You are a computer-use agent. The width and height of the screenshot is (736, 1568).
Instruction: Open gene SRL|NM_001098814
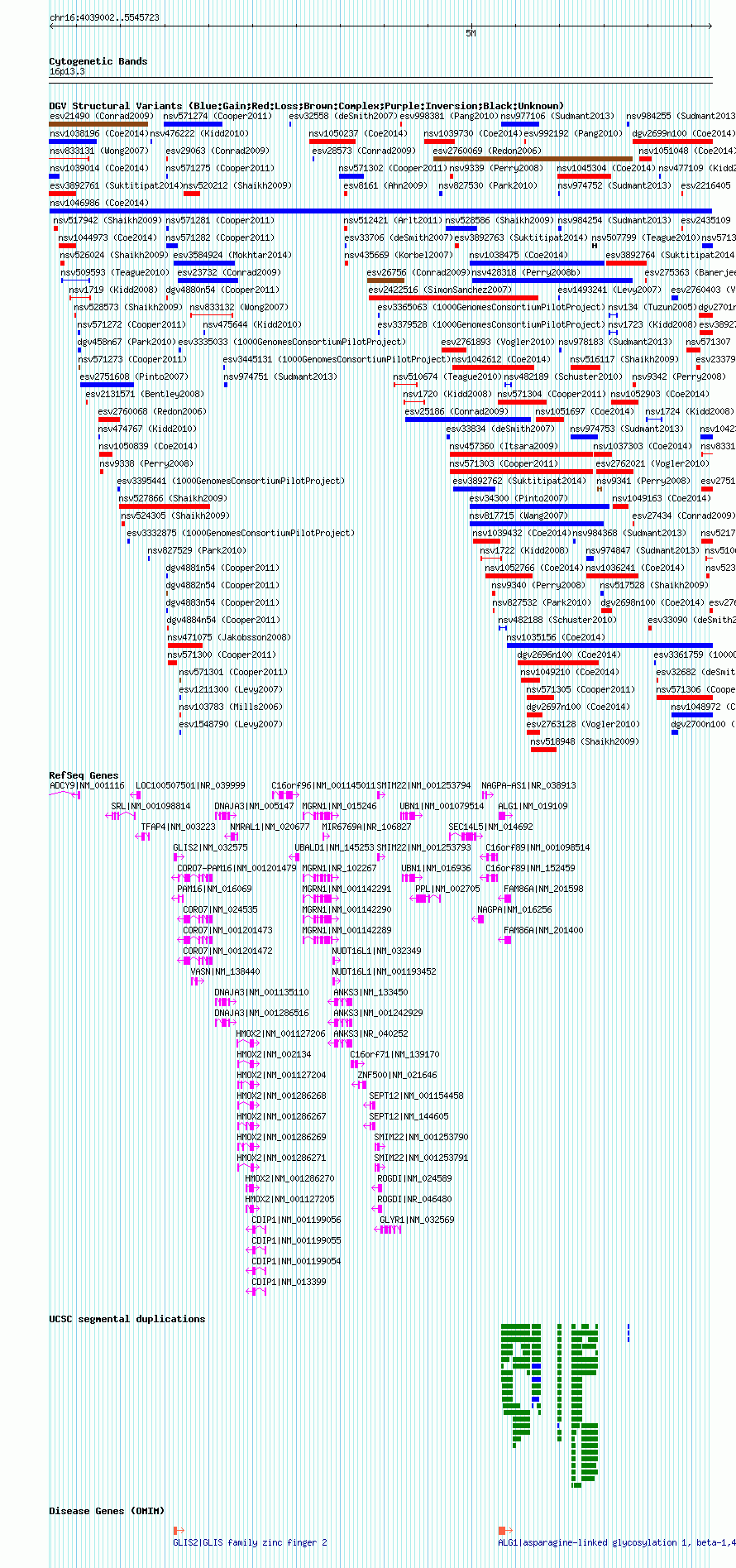151,806
